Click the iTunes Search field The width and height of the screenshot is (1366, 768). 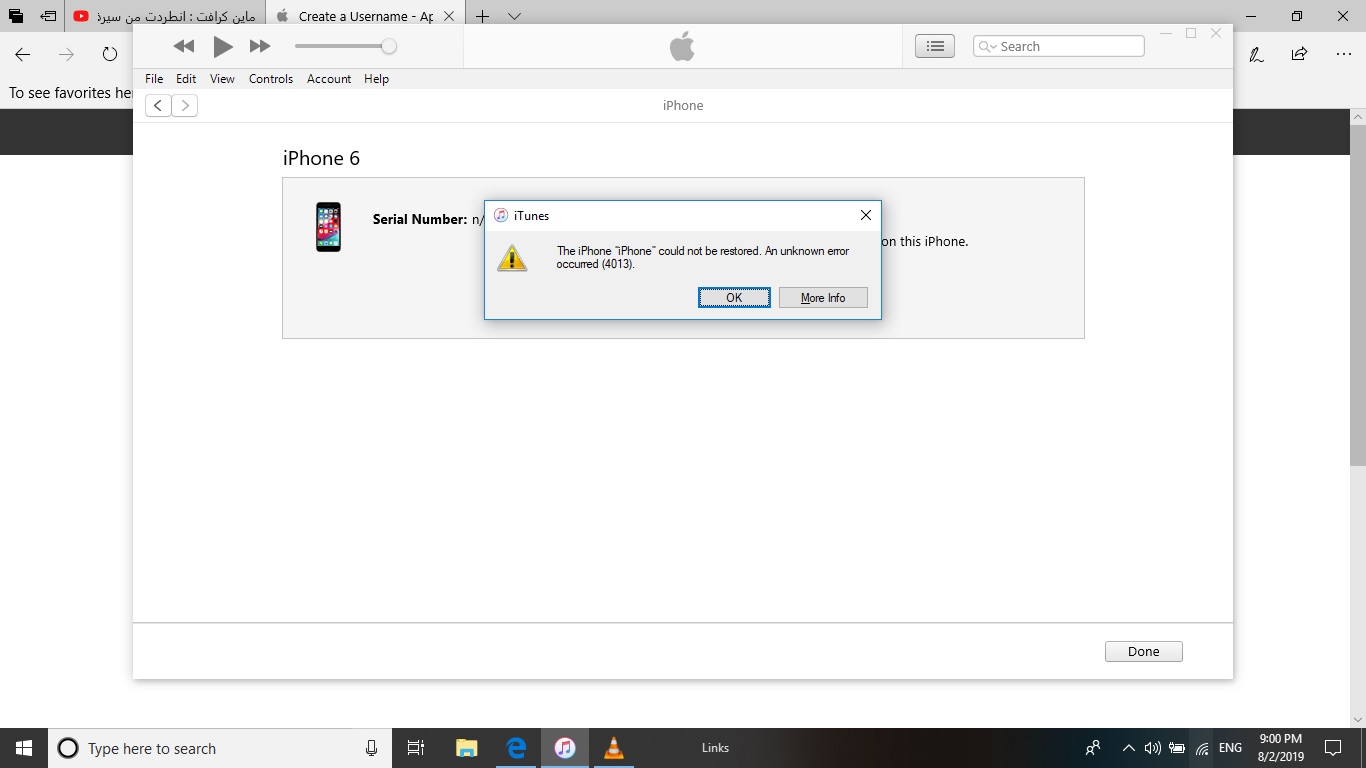1059,46
